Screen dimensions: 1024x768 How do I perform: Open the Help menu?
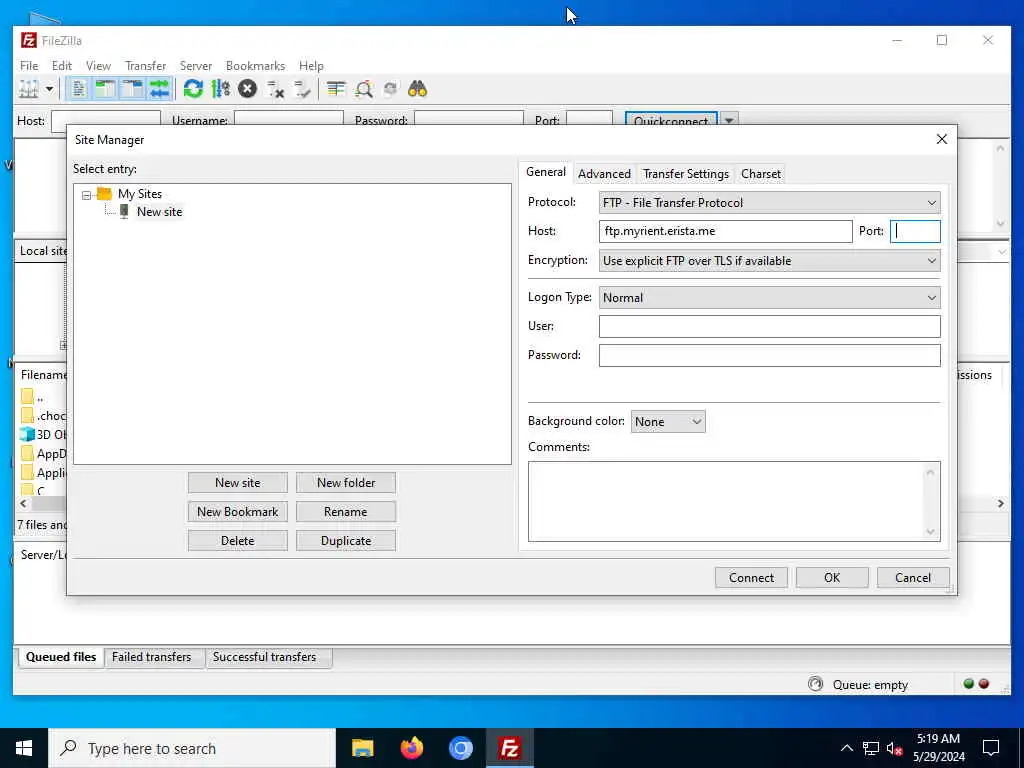[311, 66]
